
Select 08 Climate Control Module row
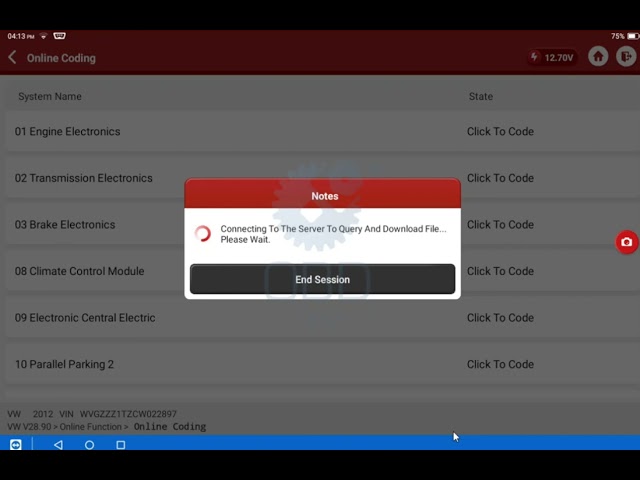pyautogui.click(x=322, y=271)
